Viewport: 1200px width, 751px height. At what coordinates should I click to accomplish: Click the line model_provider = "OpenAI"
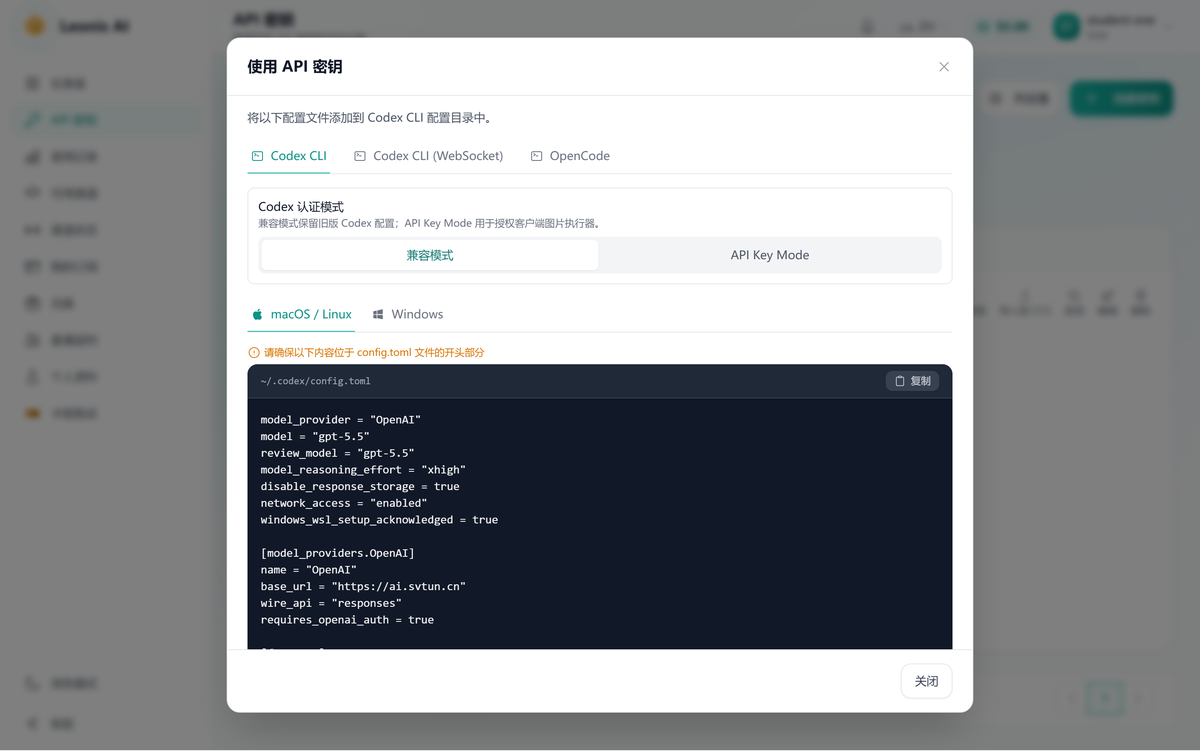click(x=341, y=420)
